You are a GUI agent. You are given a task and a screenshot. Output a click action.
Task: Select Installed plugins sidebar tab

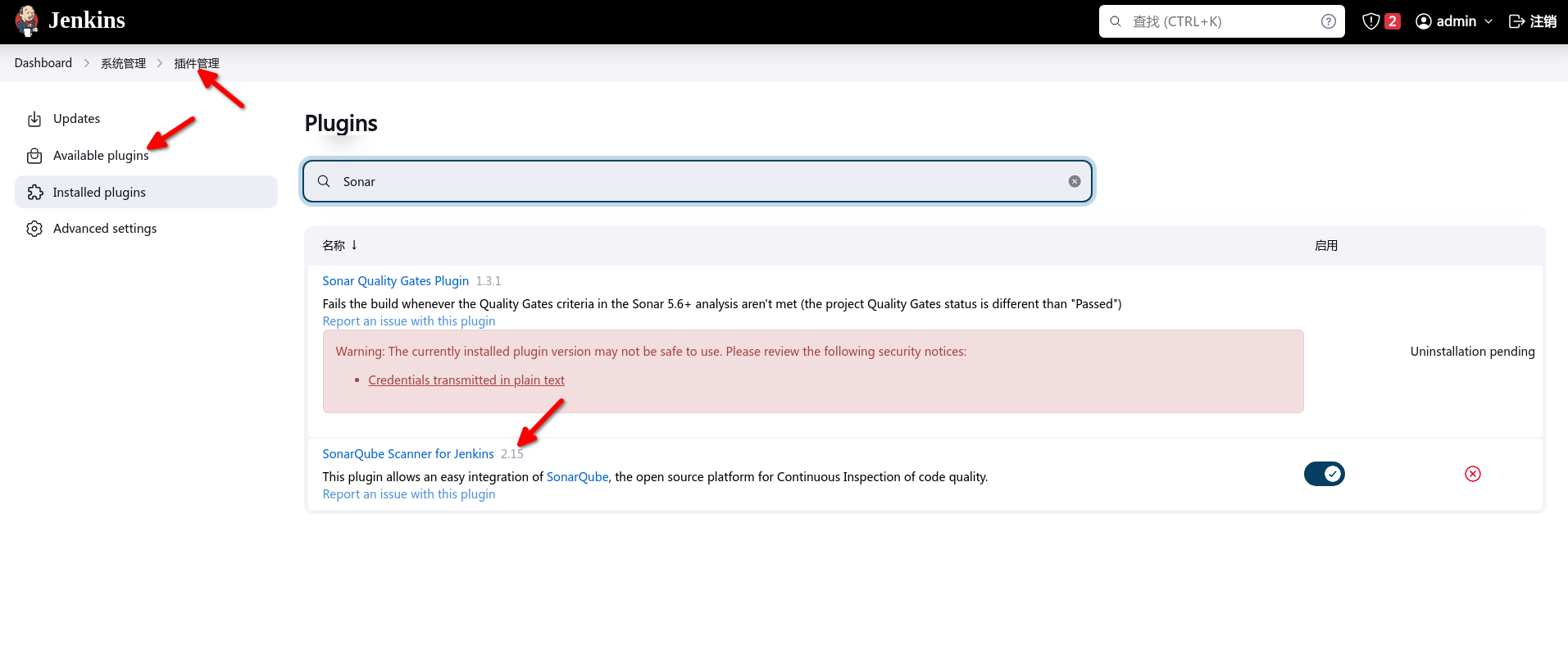point(146,192)
